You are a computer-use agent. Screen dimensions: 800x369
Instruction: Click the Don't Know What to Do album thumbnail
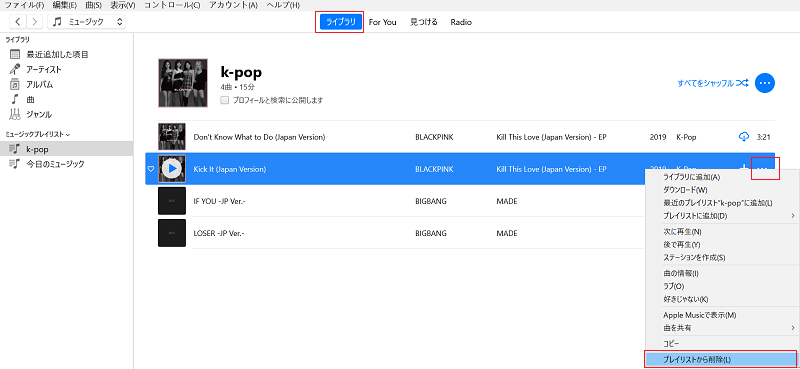point(172,136)
